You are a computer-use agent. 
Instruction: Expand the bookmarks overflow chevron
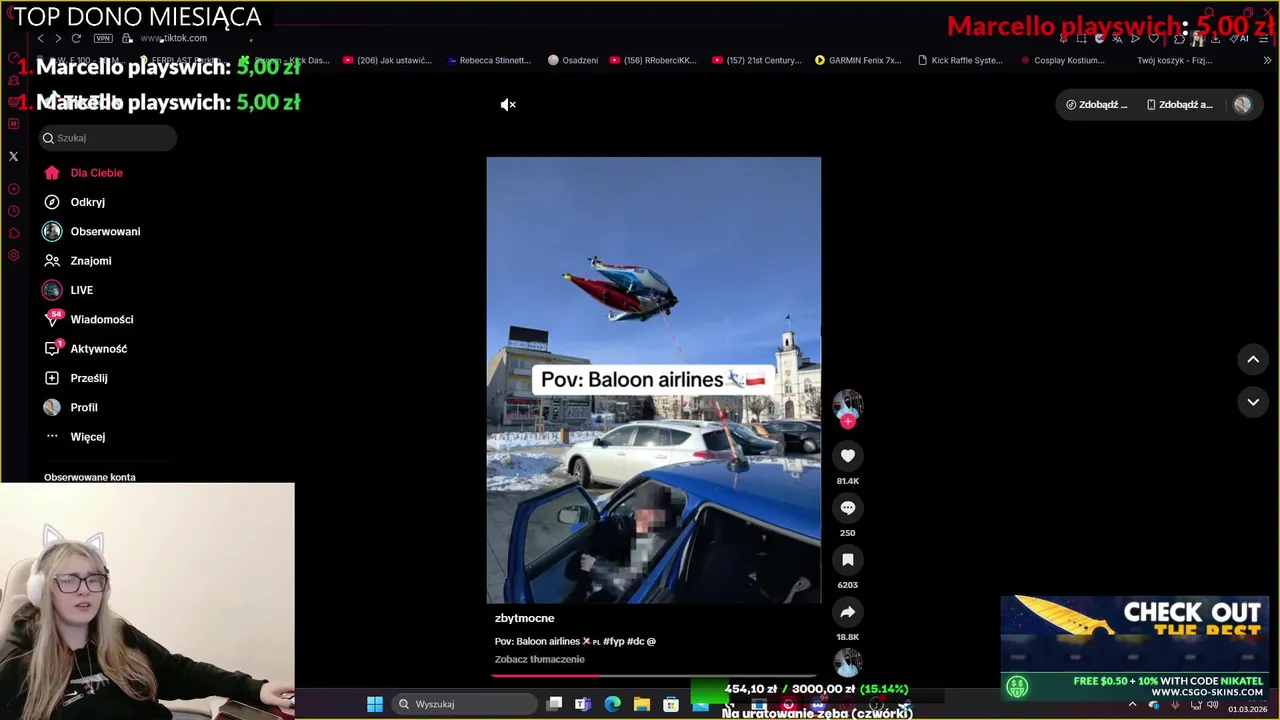[x=1267, y=60]
